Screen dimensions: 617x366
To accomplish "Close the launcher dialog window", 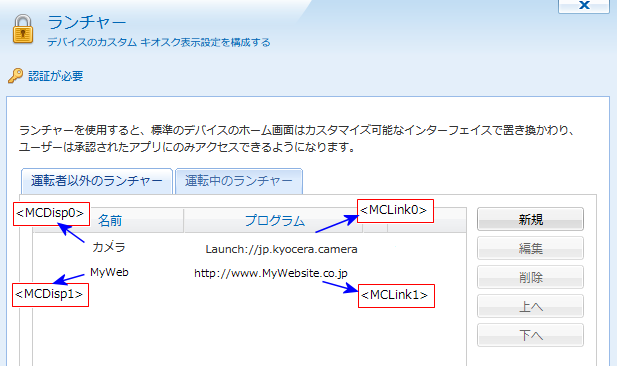I will pos(584,6).
